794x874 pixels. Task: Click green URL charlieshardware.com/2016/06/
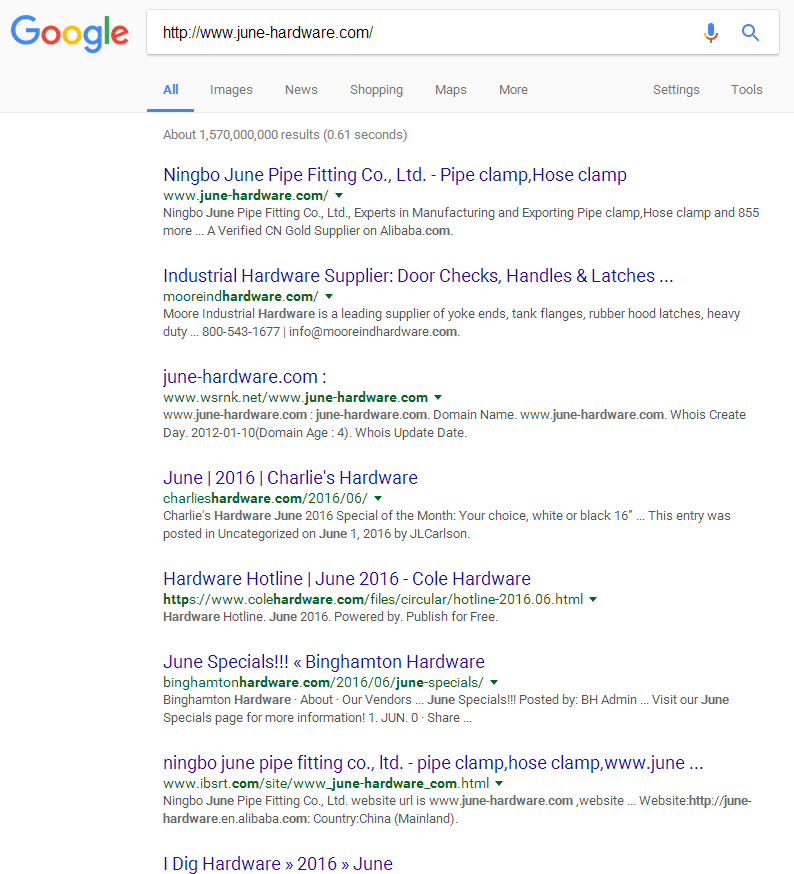pyautogui.click(x=265, y=498)
